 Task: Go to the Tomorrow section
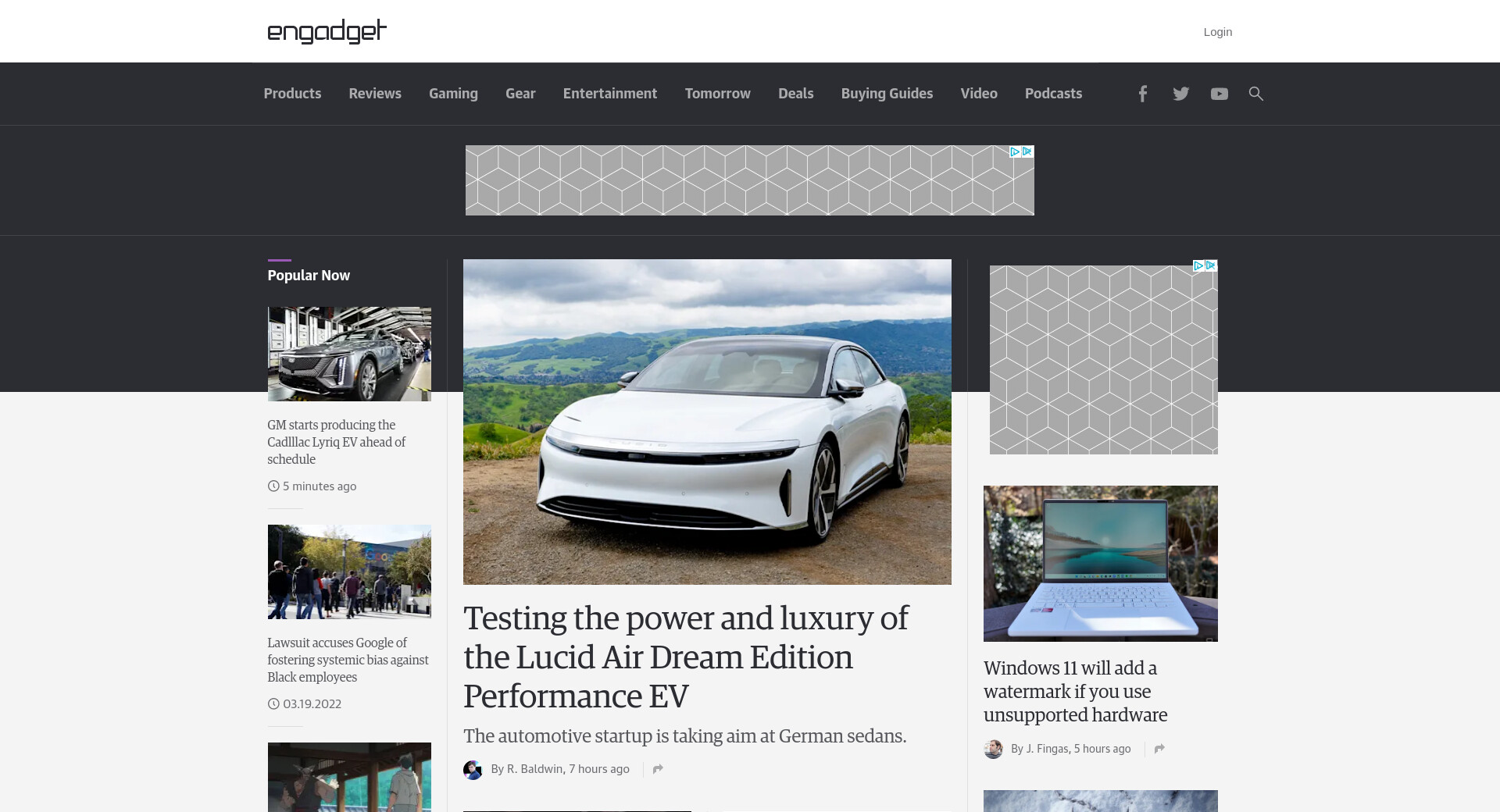click(718, 94)
